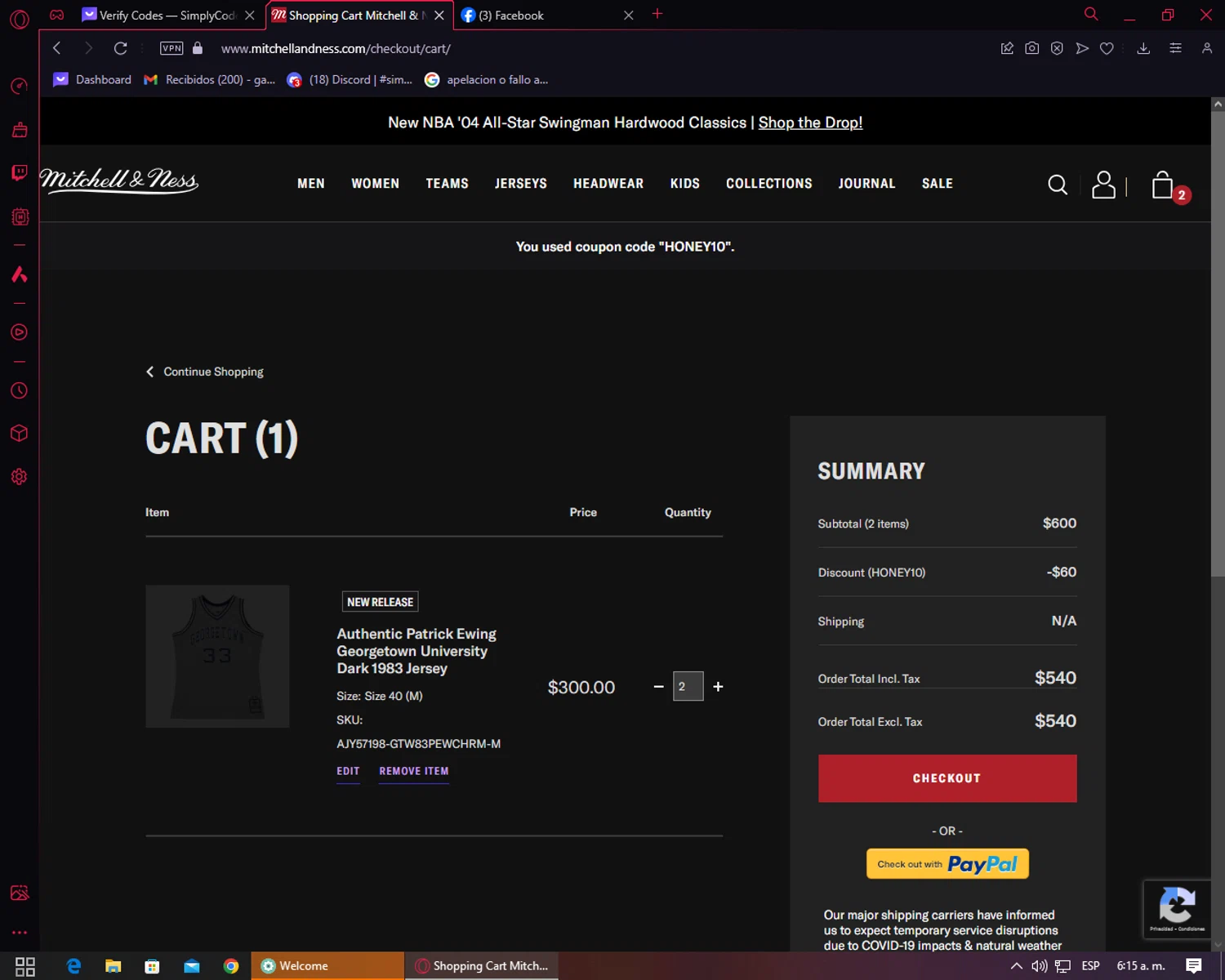
Task: Remove the Patrick Ewing jersey item
Action: pos(414,771)
